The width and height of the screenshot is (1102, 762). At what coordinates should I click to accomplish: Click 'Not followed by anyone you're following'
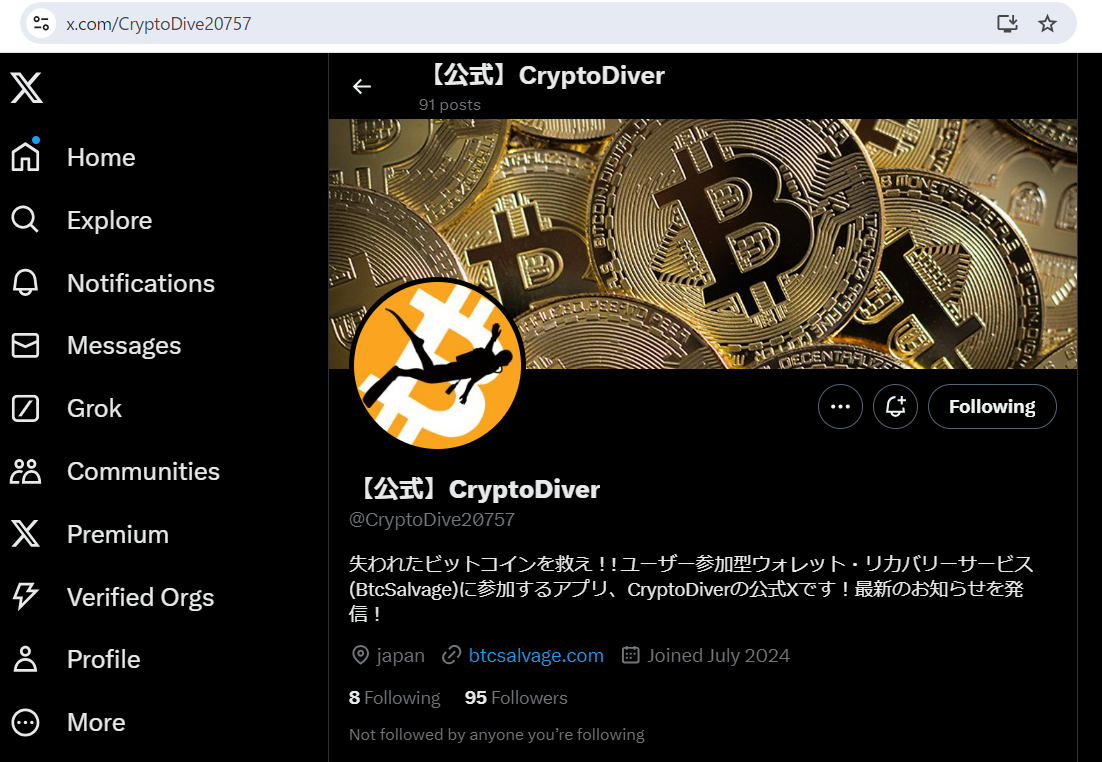(496, 735)
